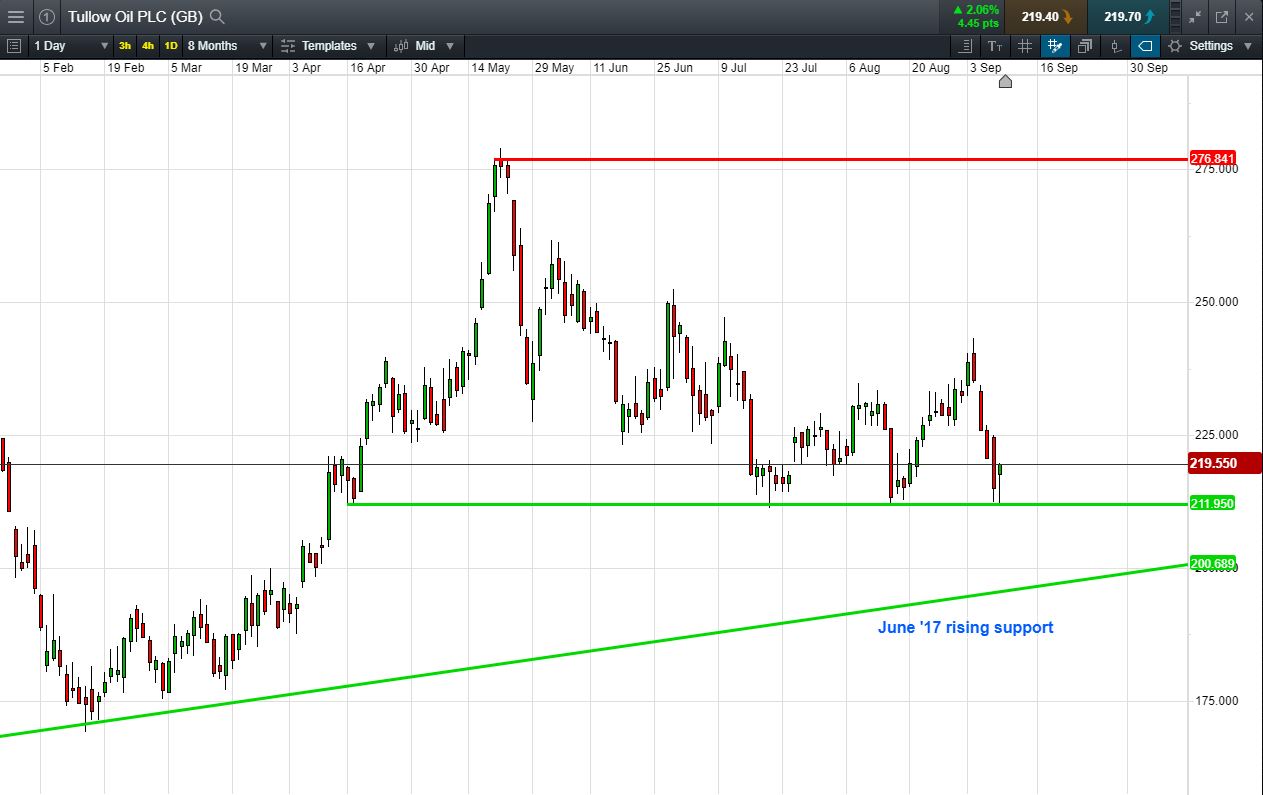Search for another instrument via magnifier icon
Image resolution: width=1263 pixels, height=795 pixels.
pyautogui.click(x=217, y=17)
